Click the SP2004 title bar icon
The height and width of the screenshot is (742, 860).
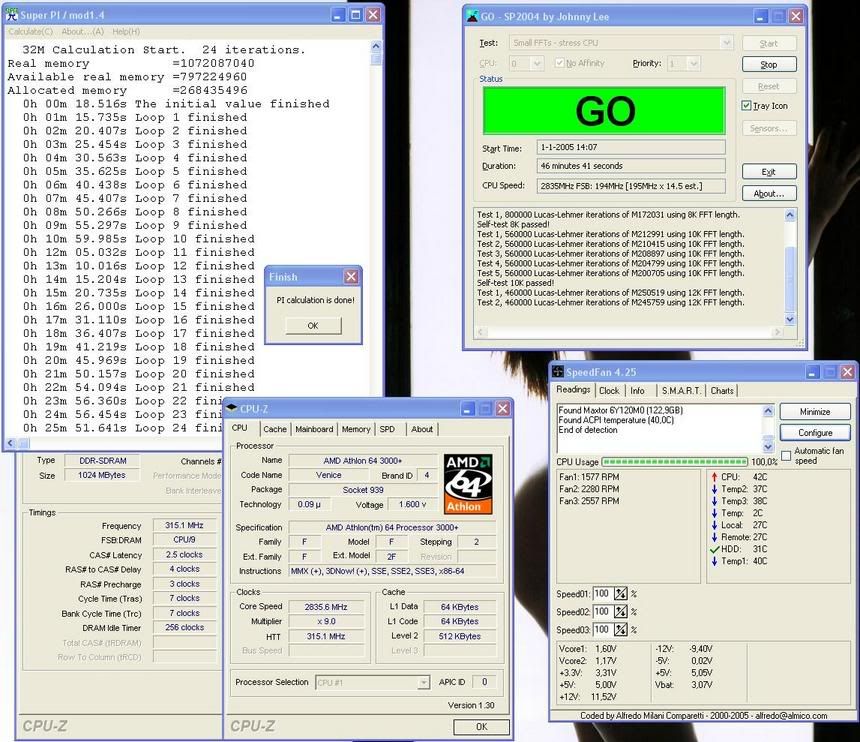point(472,16)
